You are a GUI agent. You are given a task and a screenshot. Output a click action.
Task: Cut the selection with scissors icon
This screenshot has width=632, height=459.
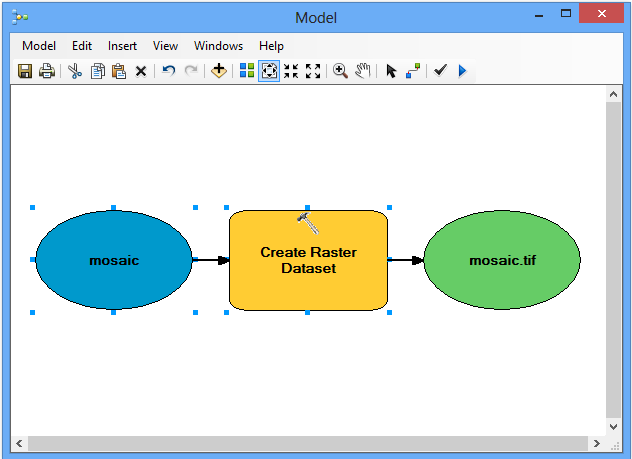75,71
